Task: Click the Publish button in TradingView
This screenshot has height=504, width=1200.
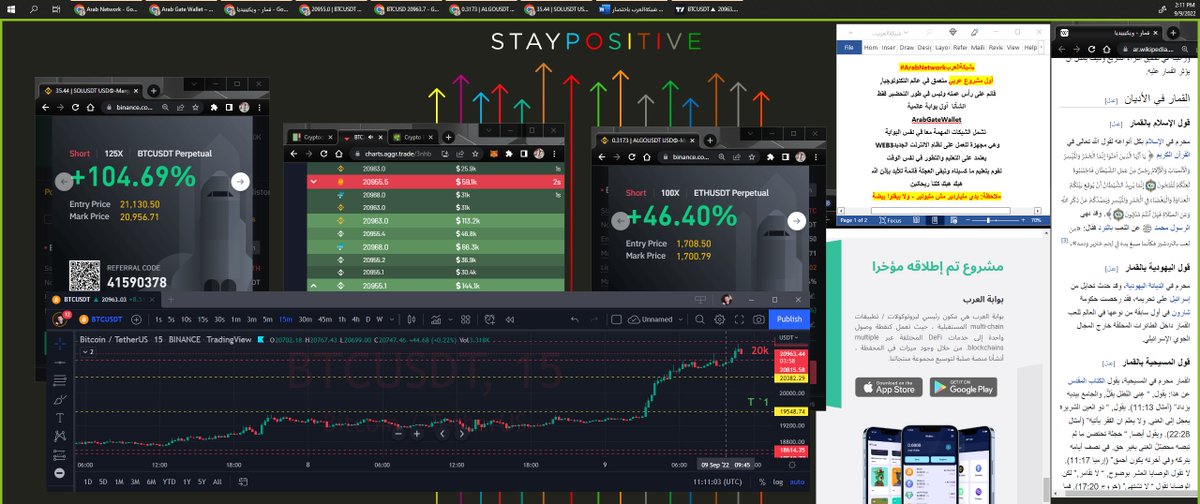Action: pos(789,319)
